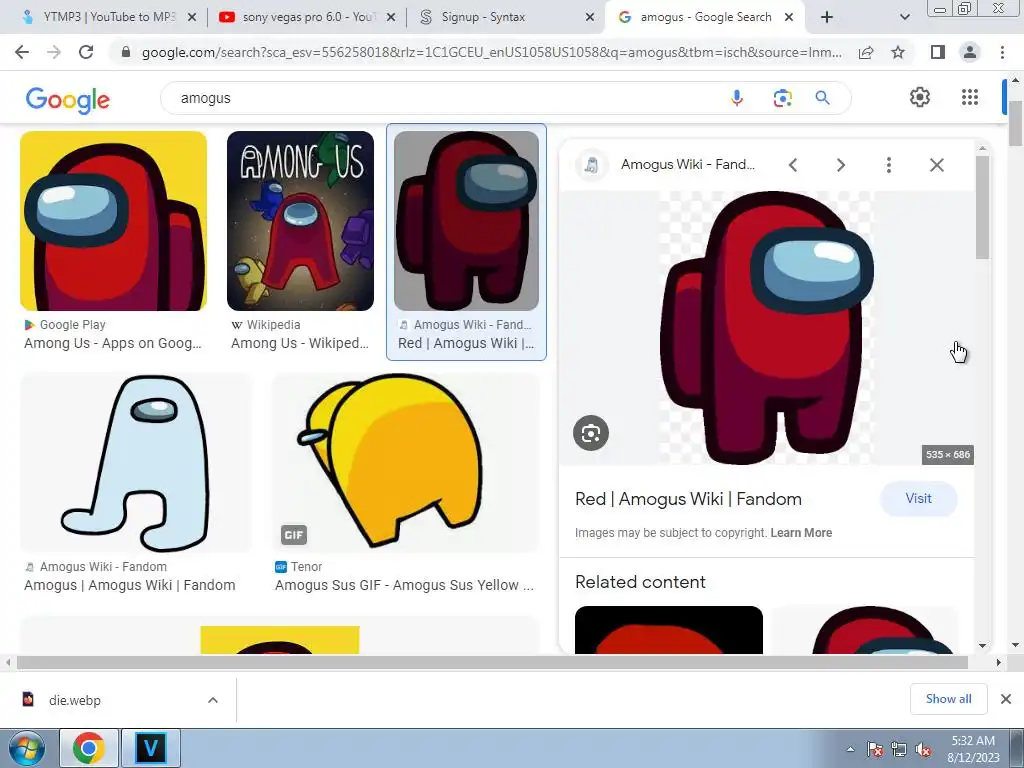
Task: Close the YTMP3 tab
Action: point(192,18)
